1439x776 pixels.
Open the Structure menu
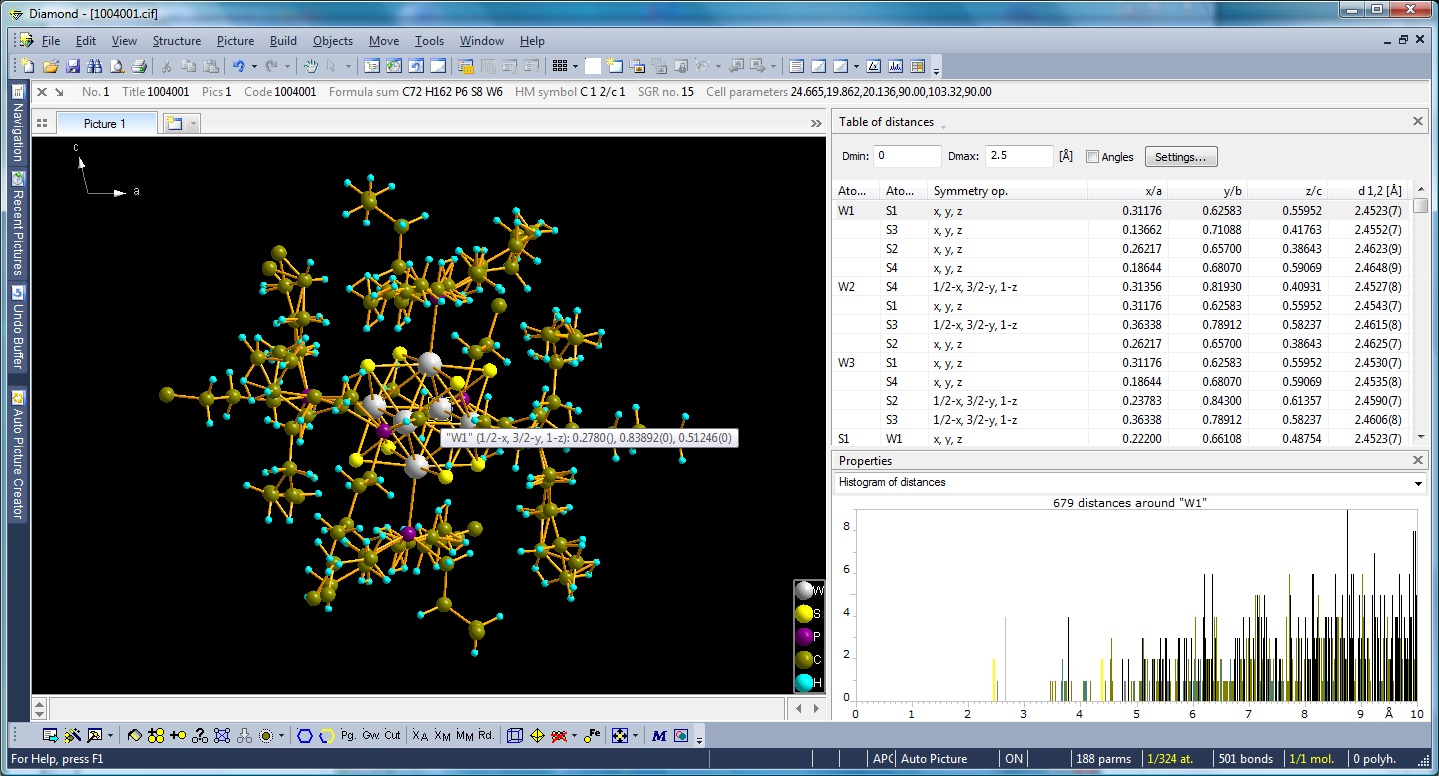176,41
